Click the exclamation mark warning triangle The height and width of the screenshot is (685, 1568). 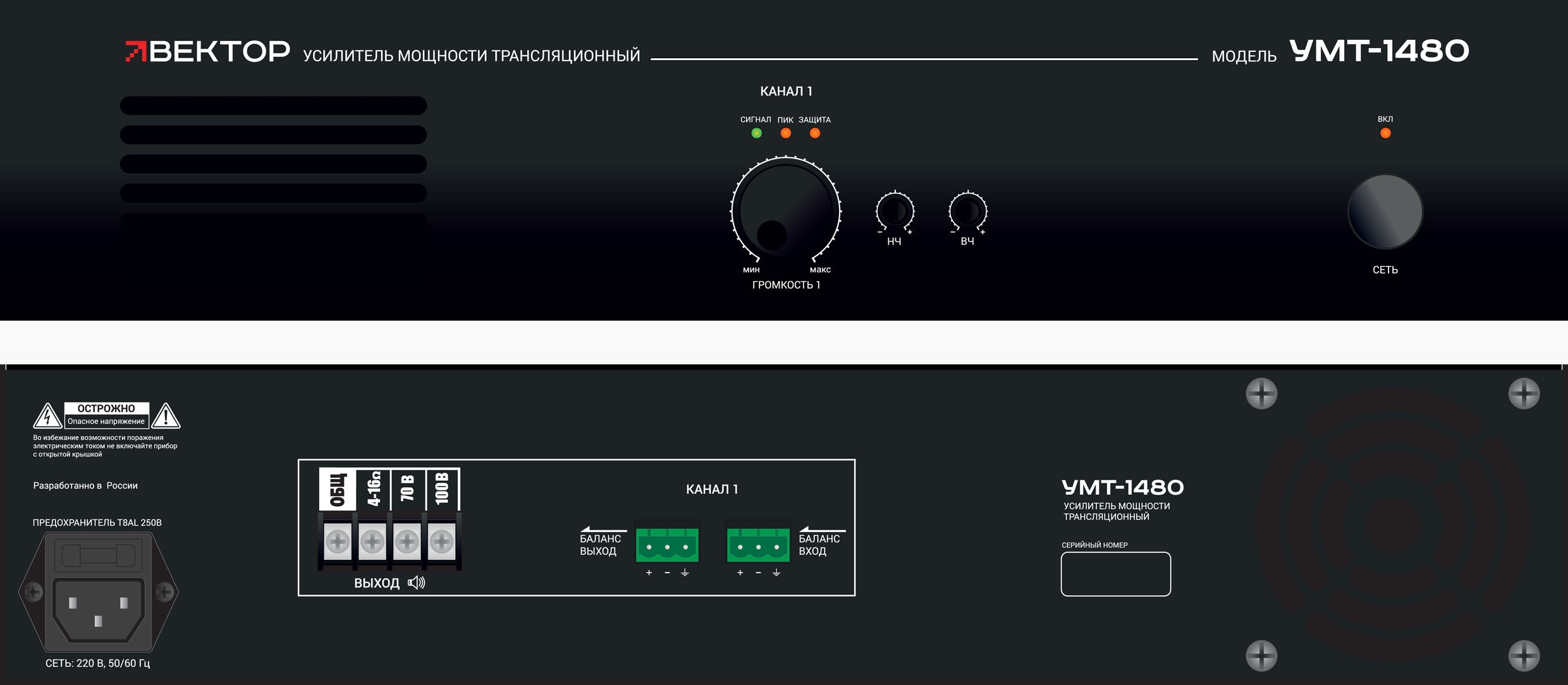point(166,416)
